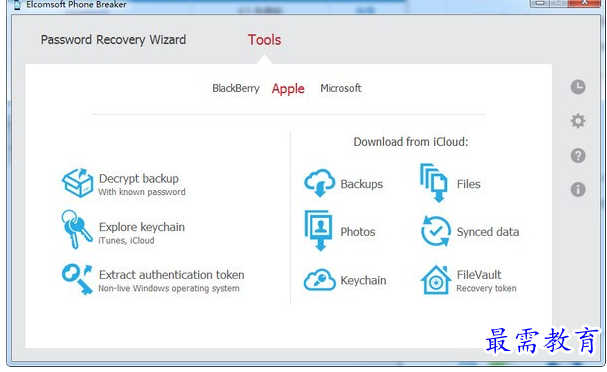Click the Extract authentication token key icon
This screenshot has width=607, height=372.
[77, 279]
